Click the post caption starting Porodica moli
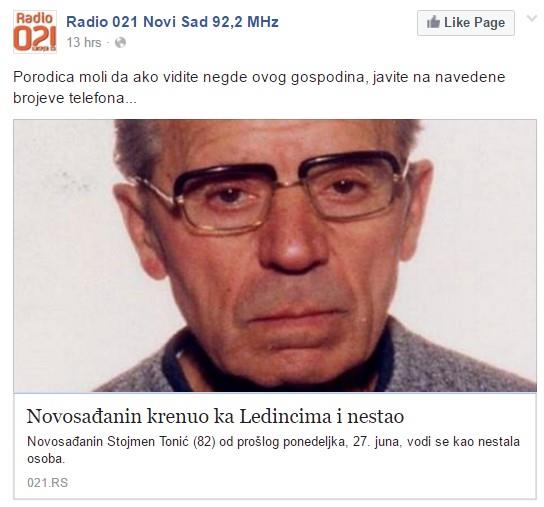Image resolution: width=544 pixels, height=507 pixels. [259, 87]
